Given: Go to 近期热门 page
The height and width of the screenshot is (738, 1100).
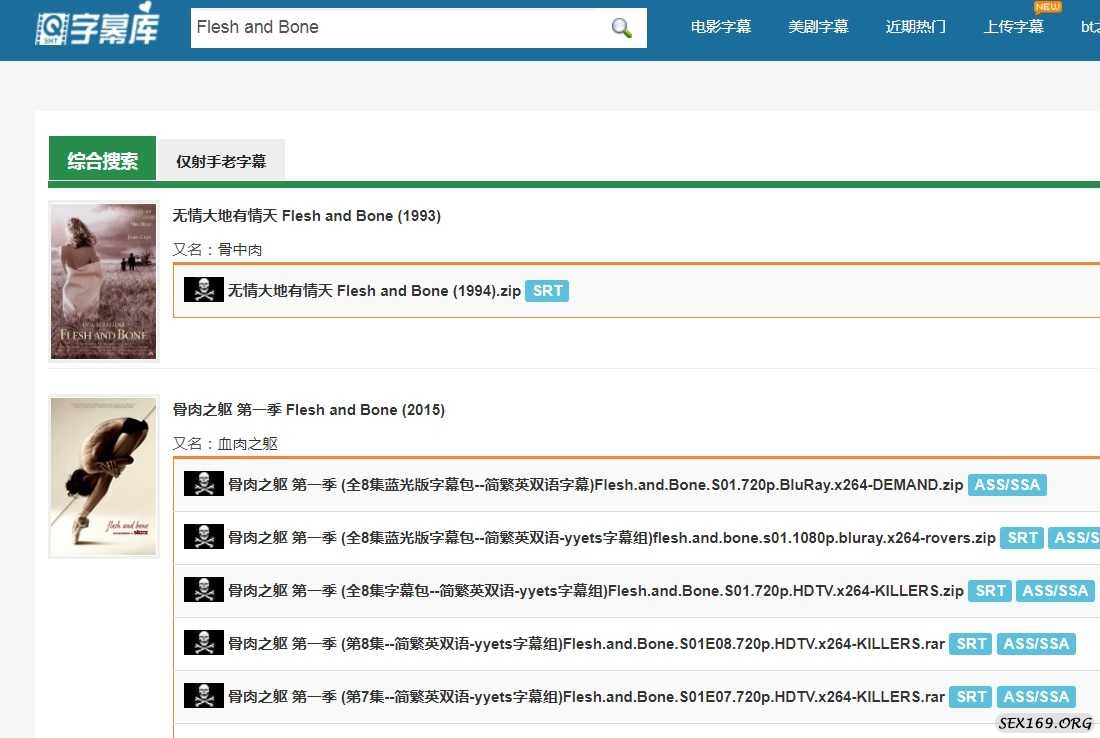Looking at the screenshot, I should [915, 27].
